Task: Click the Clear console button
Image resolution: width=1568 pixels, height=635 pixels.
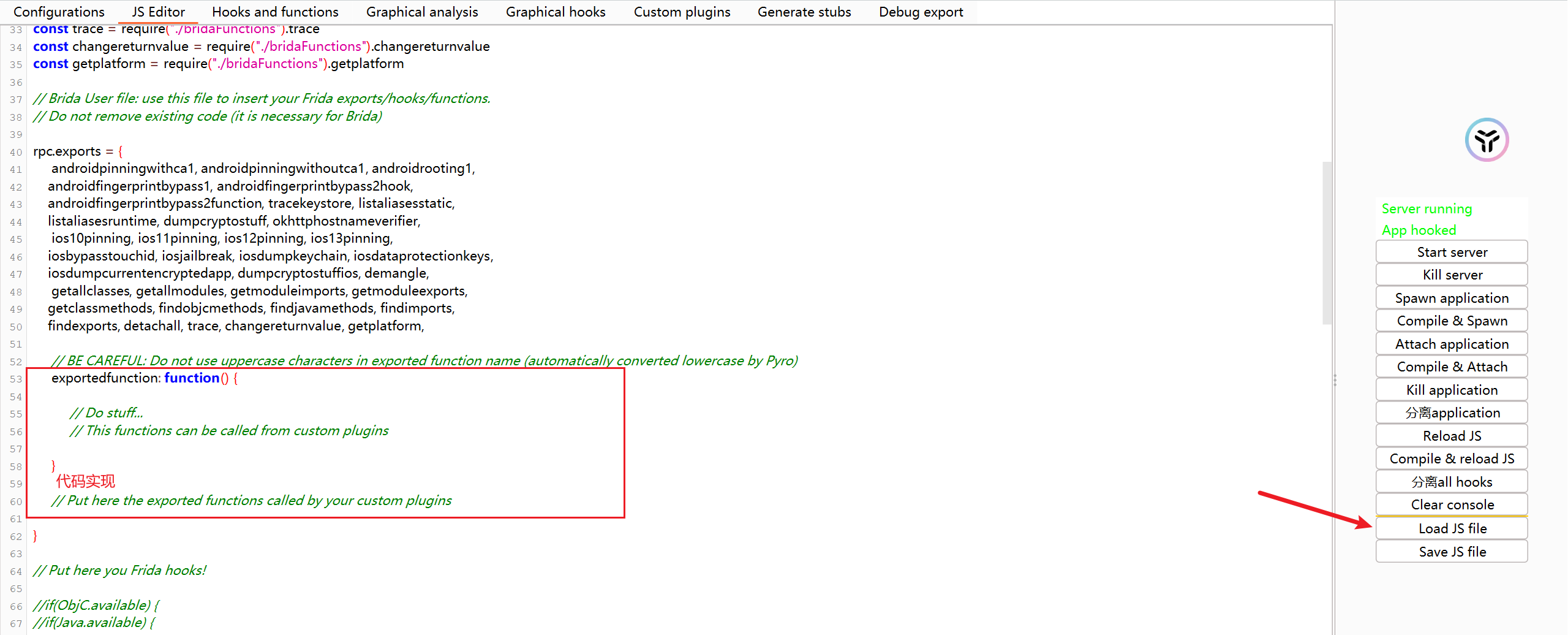Action: click(1452, 504)
